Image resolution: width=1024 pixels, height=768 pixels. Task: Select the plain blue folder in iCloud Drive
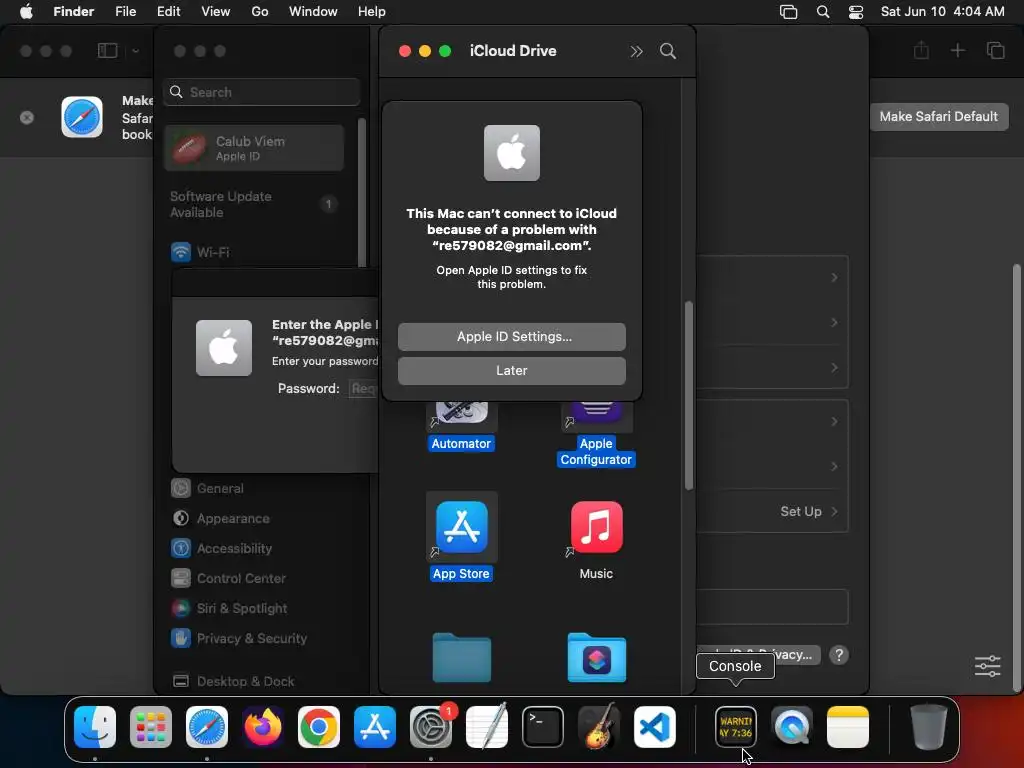(x=462, y=658)
